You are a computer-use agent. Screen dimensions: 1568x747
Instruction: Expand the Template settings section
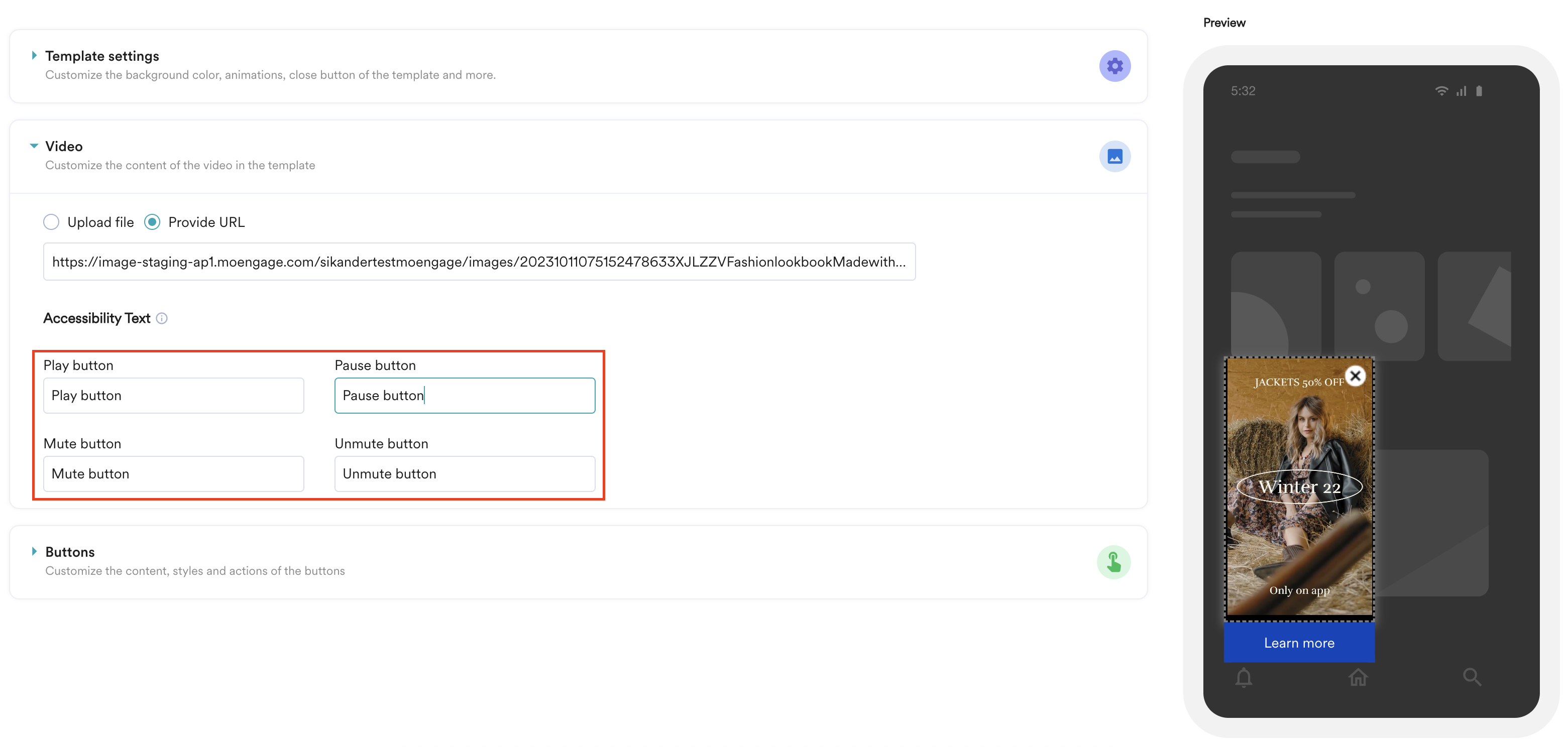(34, 55)
